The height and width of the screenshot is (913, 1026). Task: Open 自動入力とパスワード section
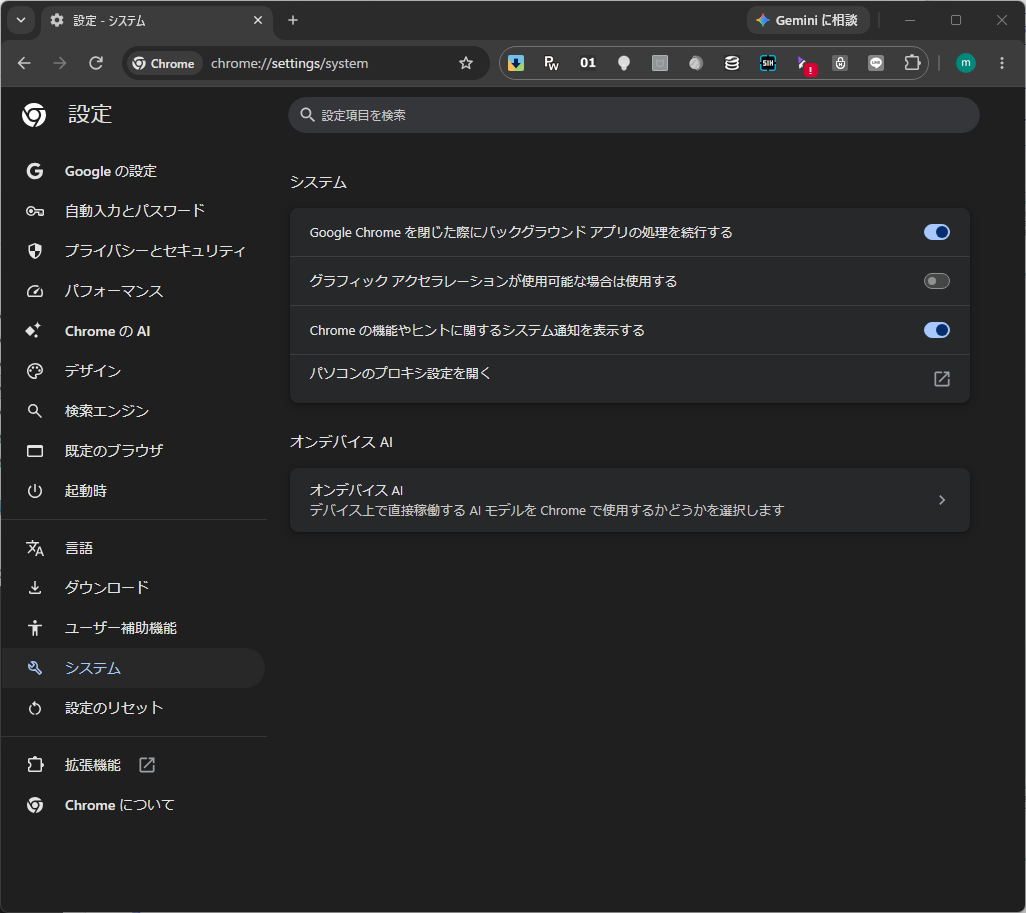click(x=134, y=211)
